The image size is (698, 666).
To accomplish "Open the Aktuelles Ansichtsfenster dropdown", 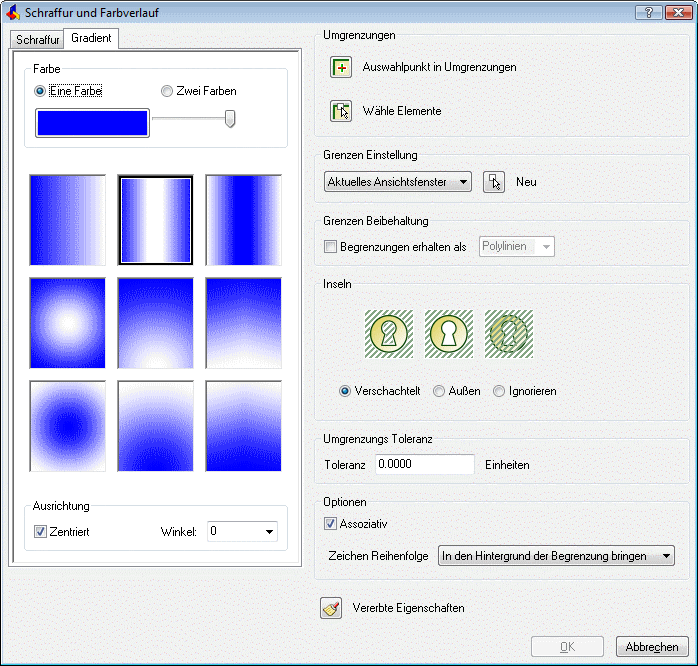I will 398,182.
